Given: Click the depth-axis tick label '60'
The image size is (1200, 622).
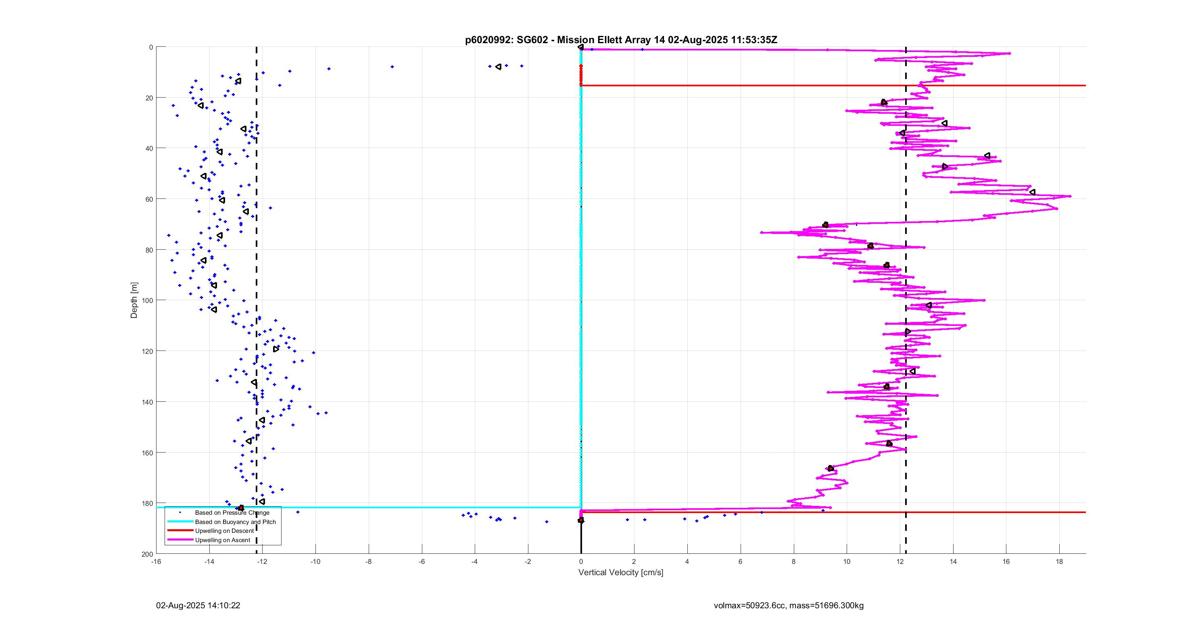Looking at the screenshot, I should tap(148, 199).
